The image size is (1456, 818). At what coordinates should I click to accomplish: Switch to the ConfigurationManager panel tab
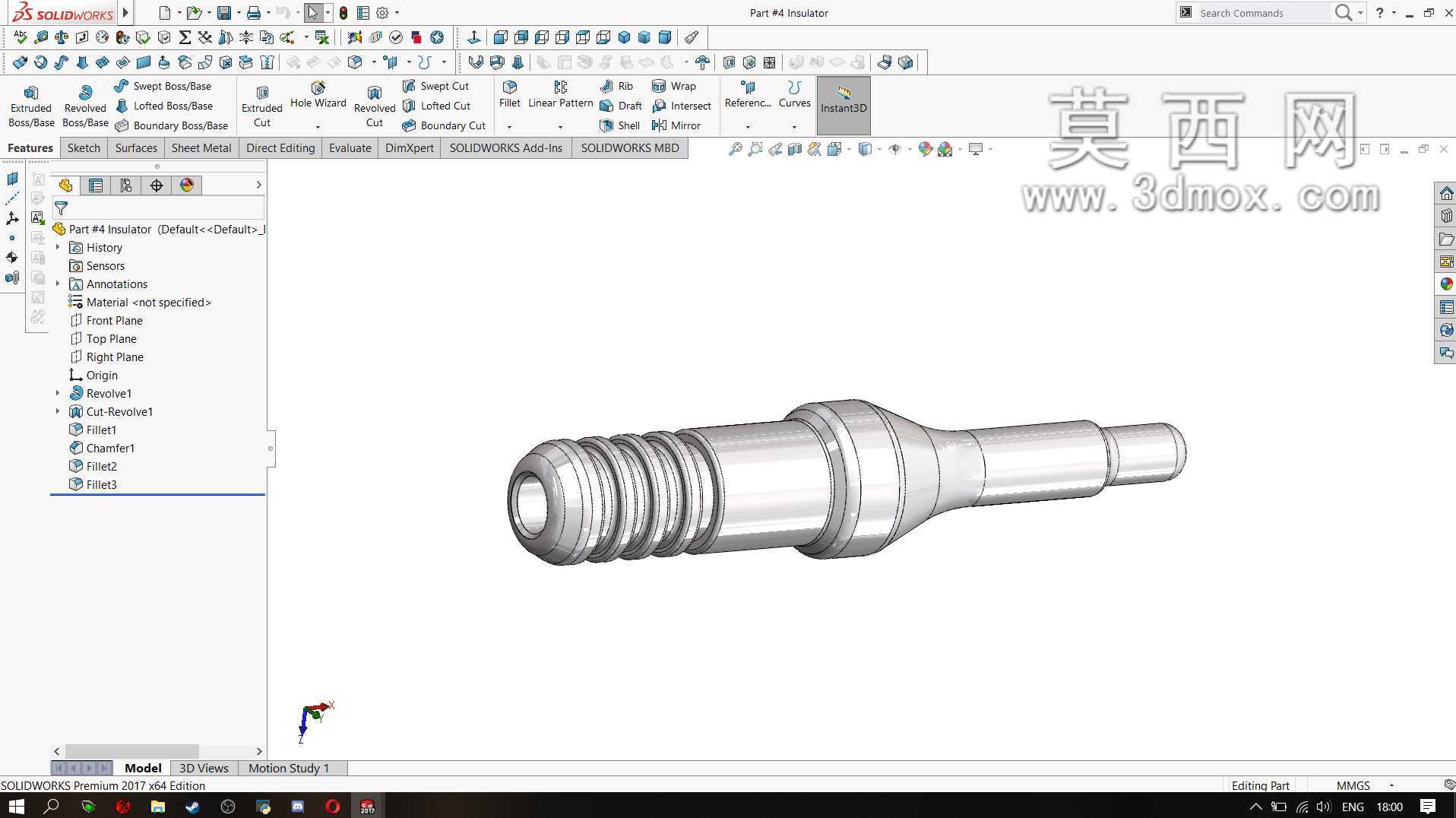tap(126, 185)
